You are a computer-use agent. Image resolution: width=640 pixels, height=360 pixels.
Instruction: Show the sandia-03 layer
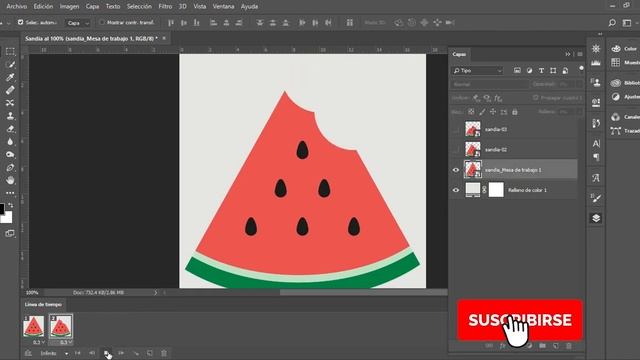(x=456, y=129)
